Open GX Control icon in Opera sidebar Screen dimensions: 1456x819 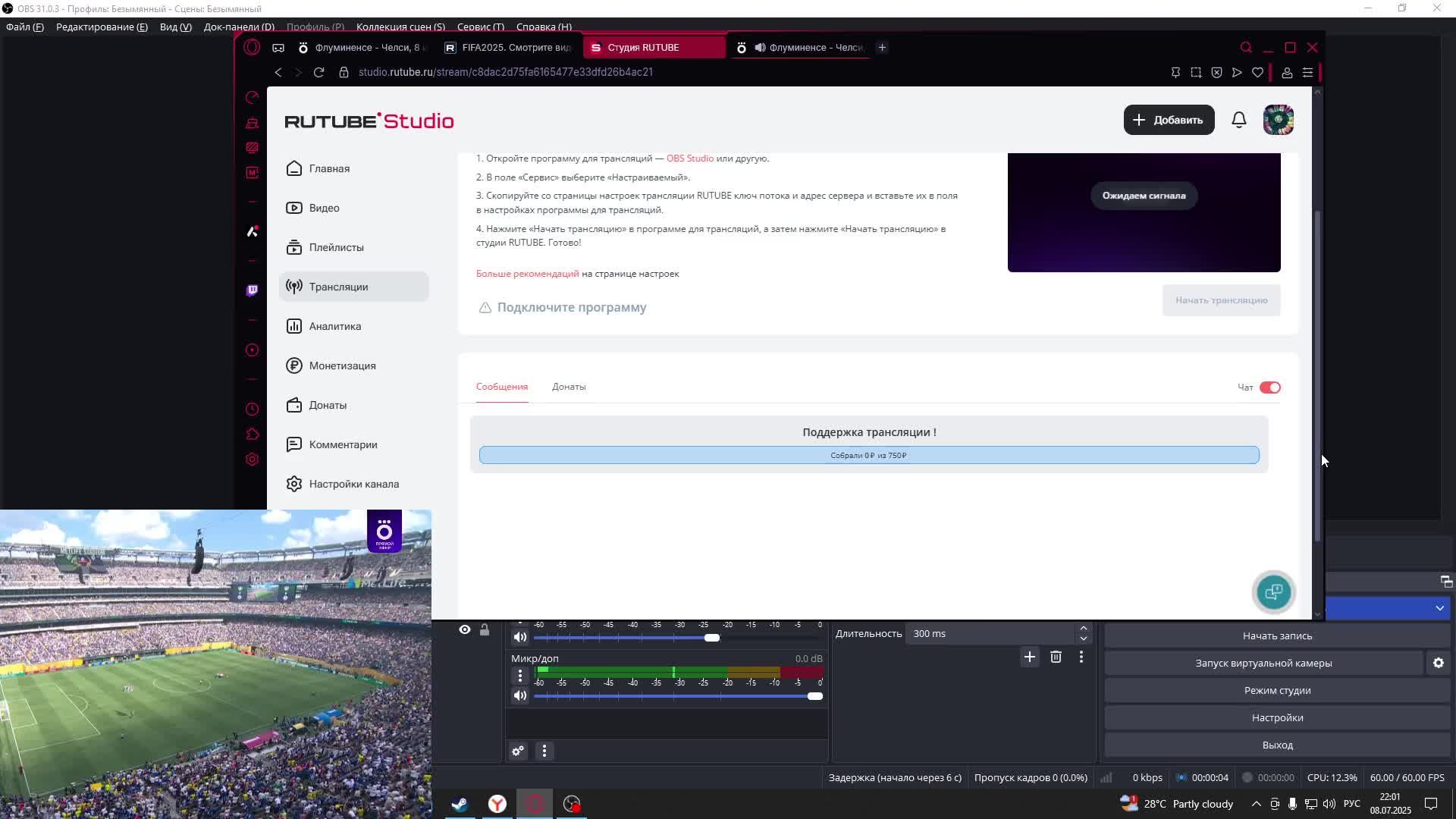253,97
